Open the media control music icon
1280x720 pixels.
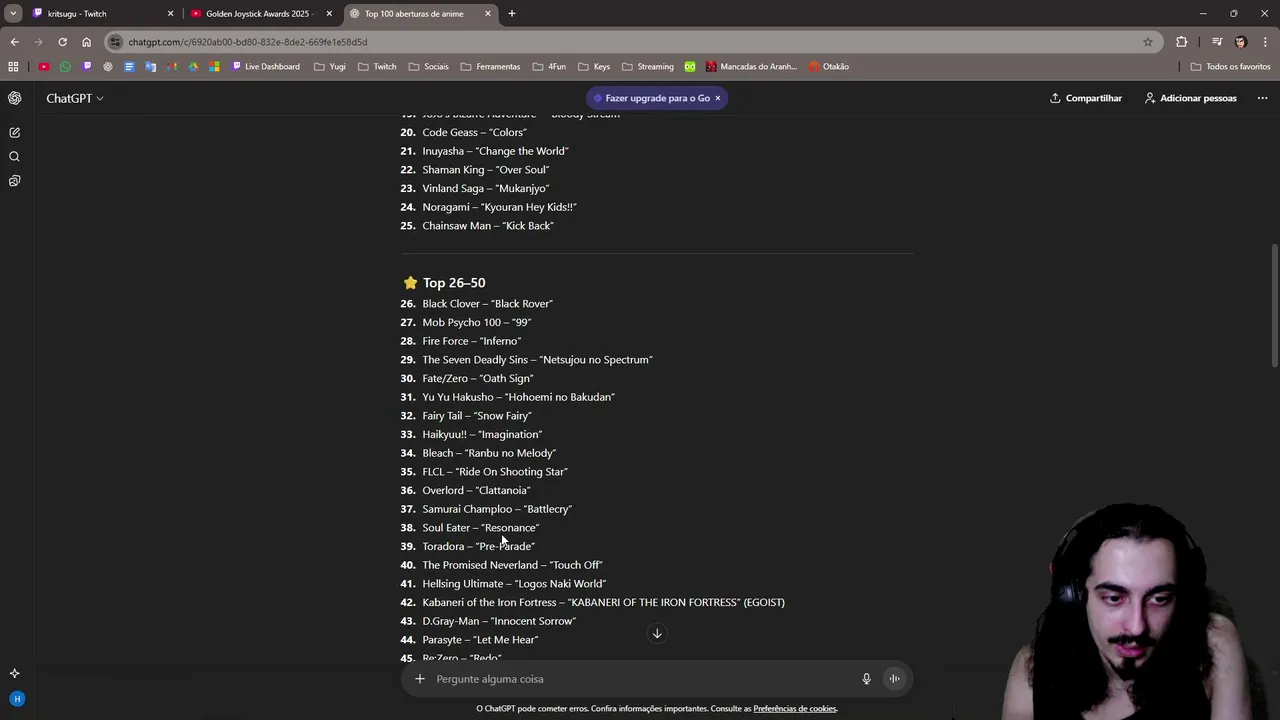1217,42
